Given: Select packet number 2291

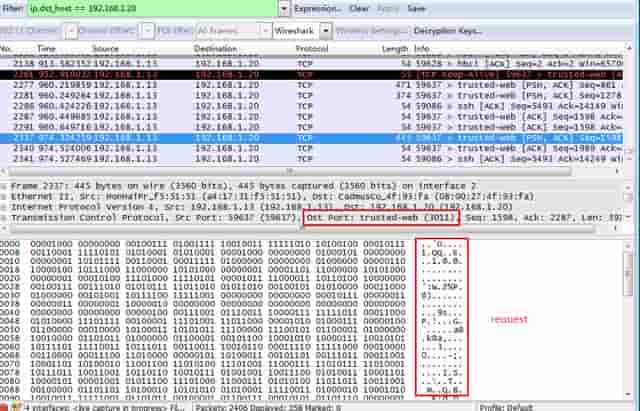Looking at the screenshot, I should tap(311, 127).
